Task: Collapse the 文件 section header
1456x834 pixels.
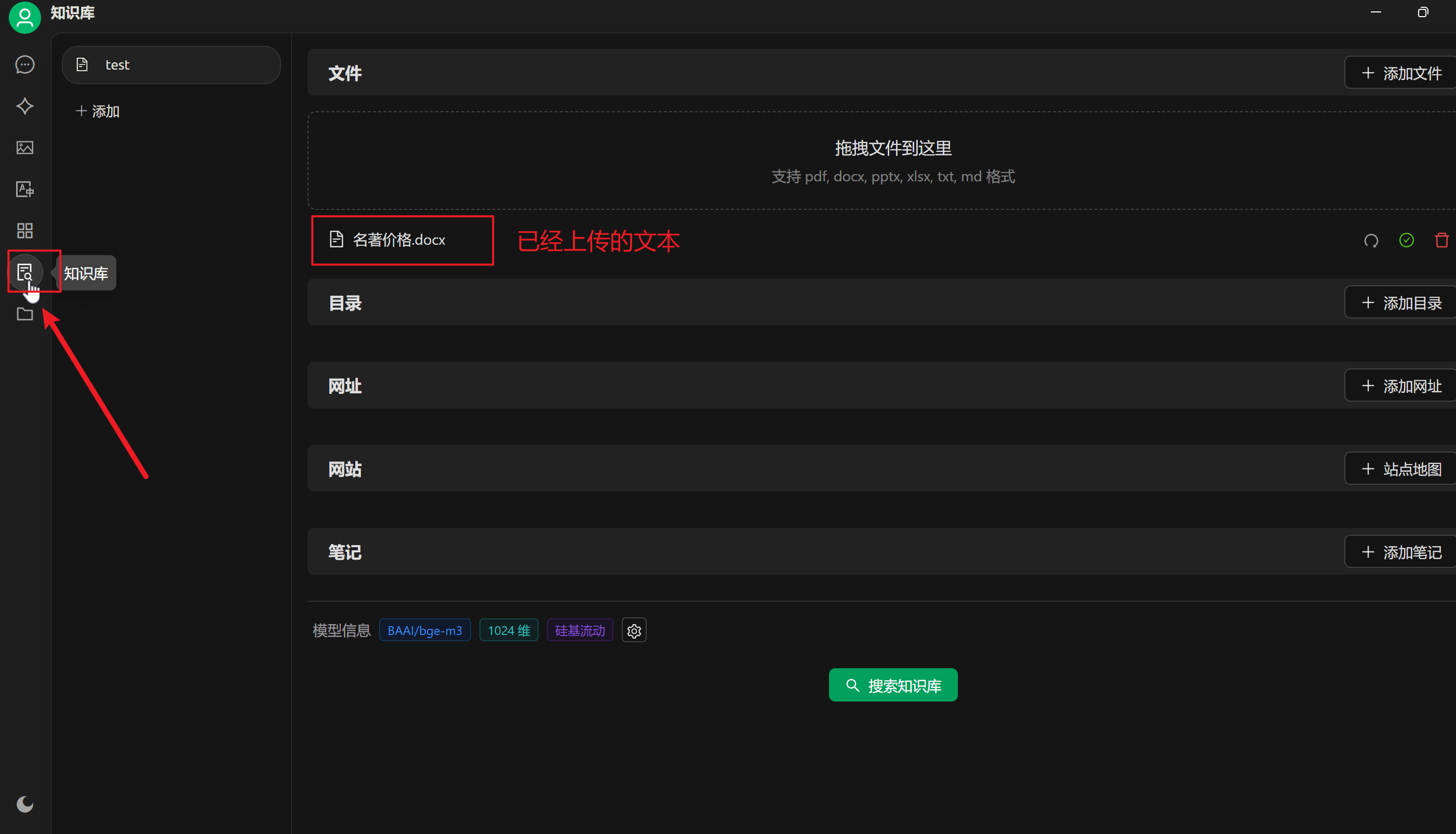Action: click(x=881, y=73)
